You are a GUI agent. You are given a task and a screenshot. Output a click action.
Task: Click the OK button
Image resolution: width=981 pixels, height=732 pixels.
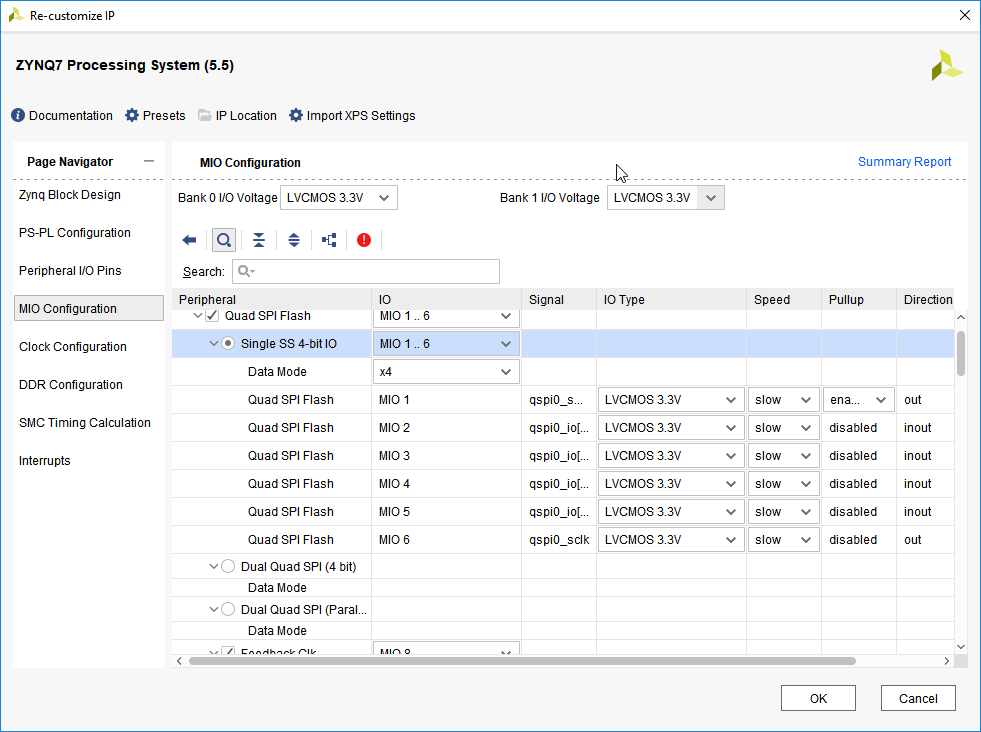818,698
